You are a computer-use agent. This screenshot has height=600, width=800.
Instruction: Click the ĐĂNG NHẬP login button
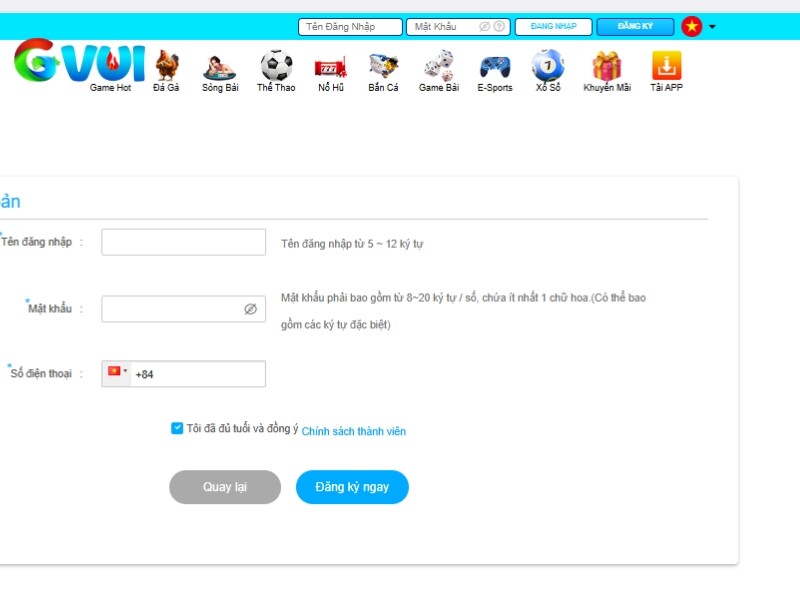tap(554, 27)
